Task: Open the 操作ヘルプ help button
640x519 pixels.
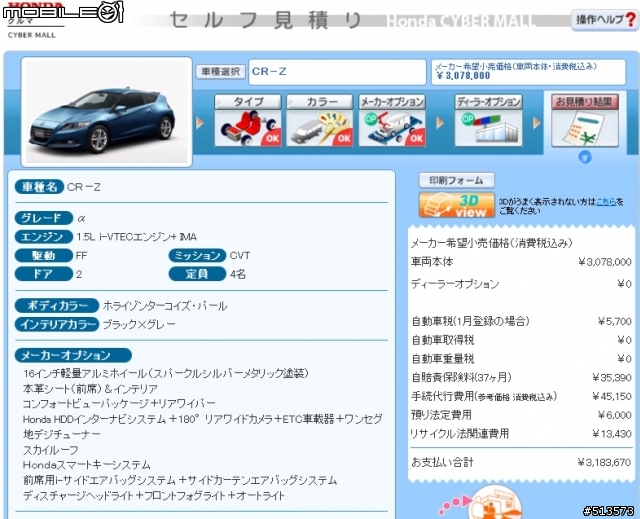Action: tap(604, 19)
